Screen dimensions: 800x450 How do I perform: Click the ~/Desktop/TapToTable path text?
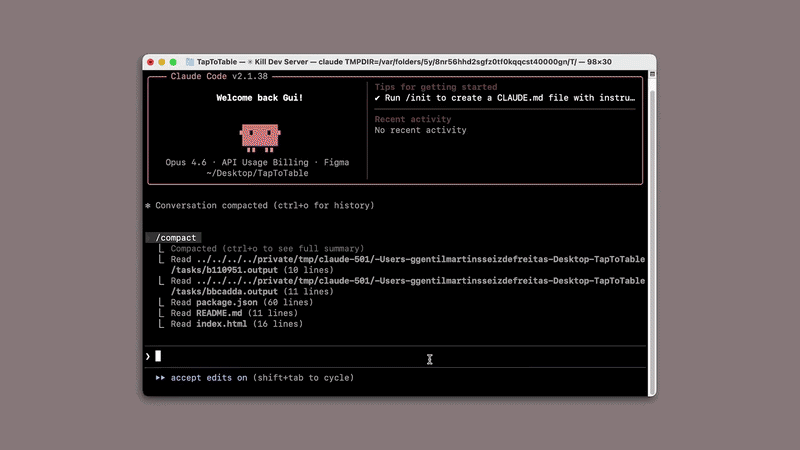tap(257, 173)
